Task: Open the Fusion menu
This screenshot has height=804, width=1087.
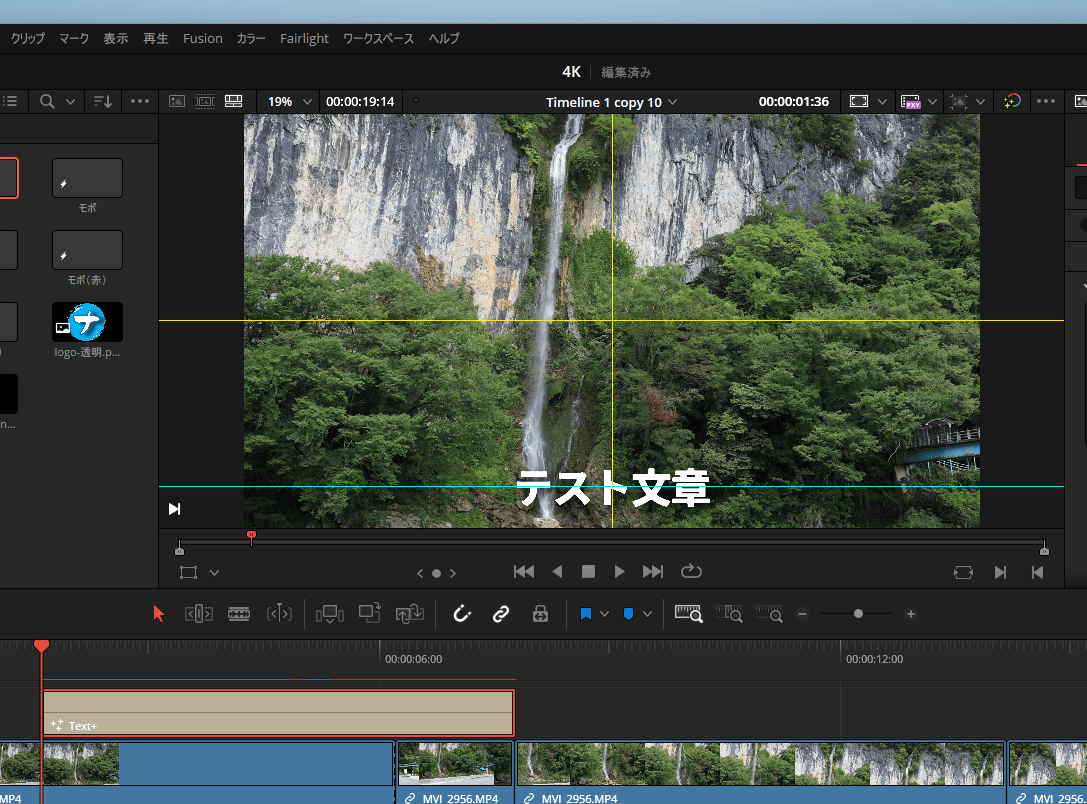Action: [202, 38]
